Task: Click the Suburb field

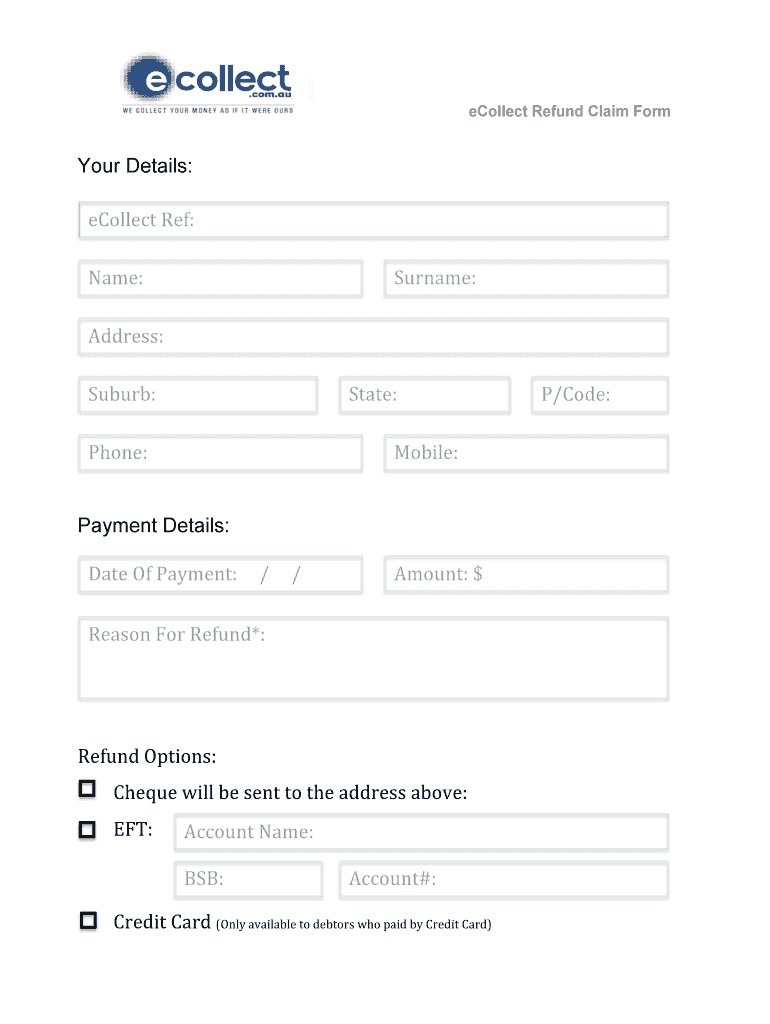Action: 198,395
